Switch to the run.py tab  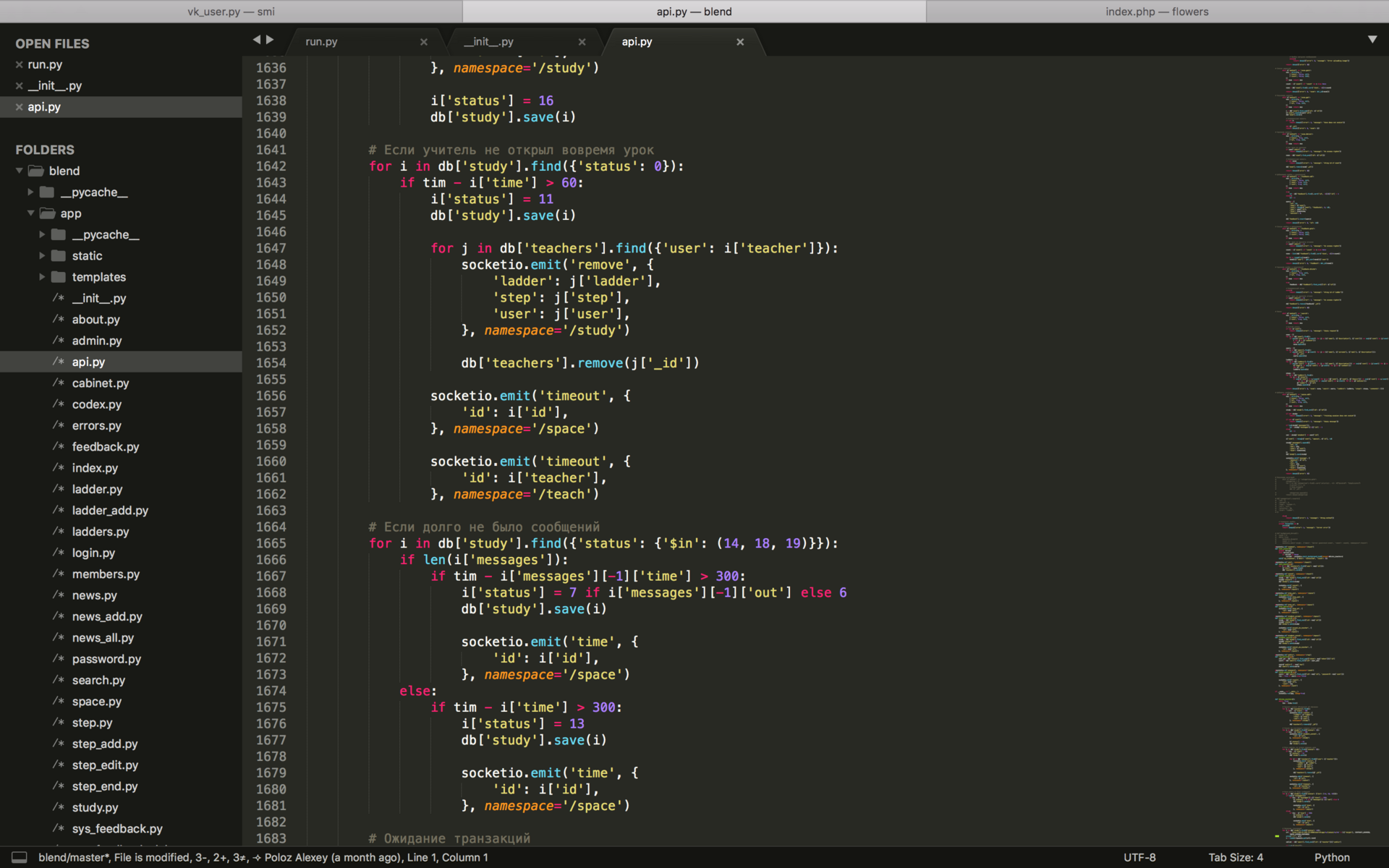pyautogui.click(x=321, y=42)
